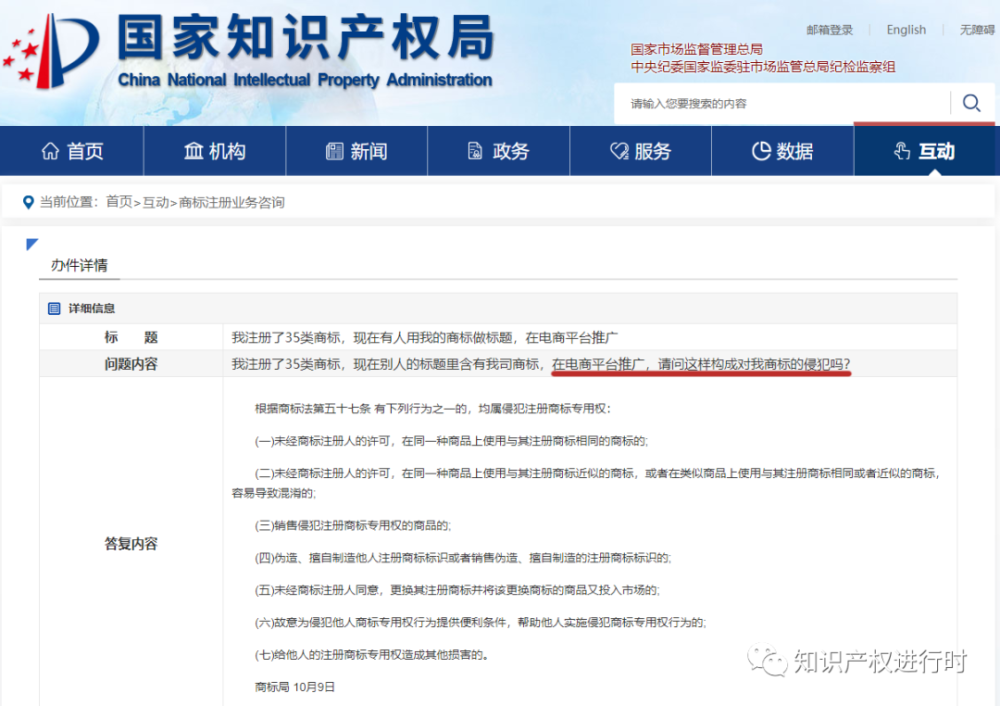
Task: Click reply item (四)伪造、擅自制造
Action: click(463, 558)
